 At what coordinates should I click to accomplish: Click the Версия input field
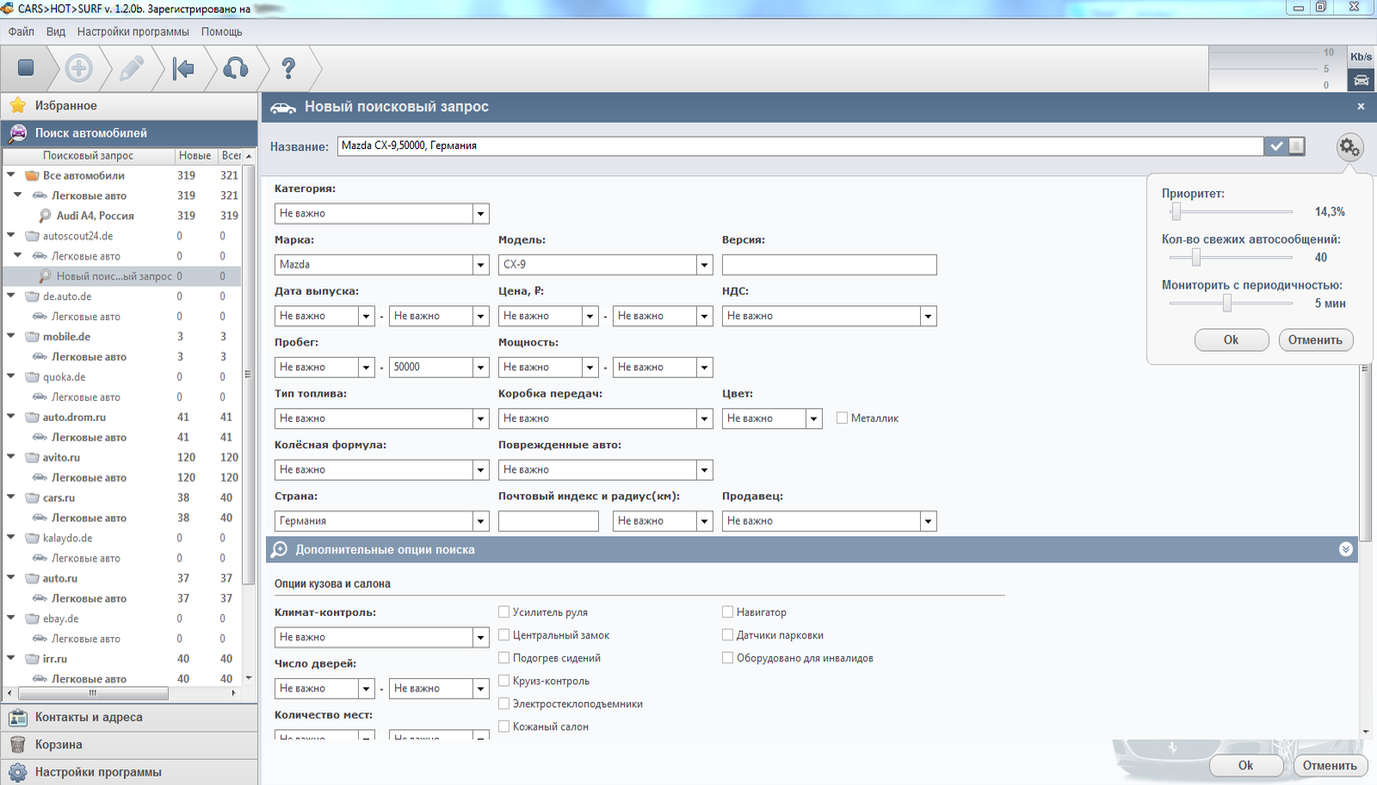point(829,265)
